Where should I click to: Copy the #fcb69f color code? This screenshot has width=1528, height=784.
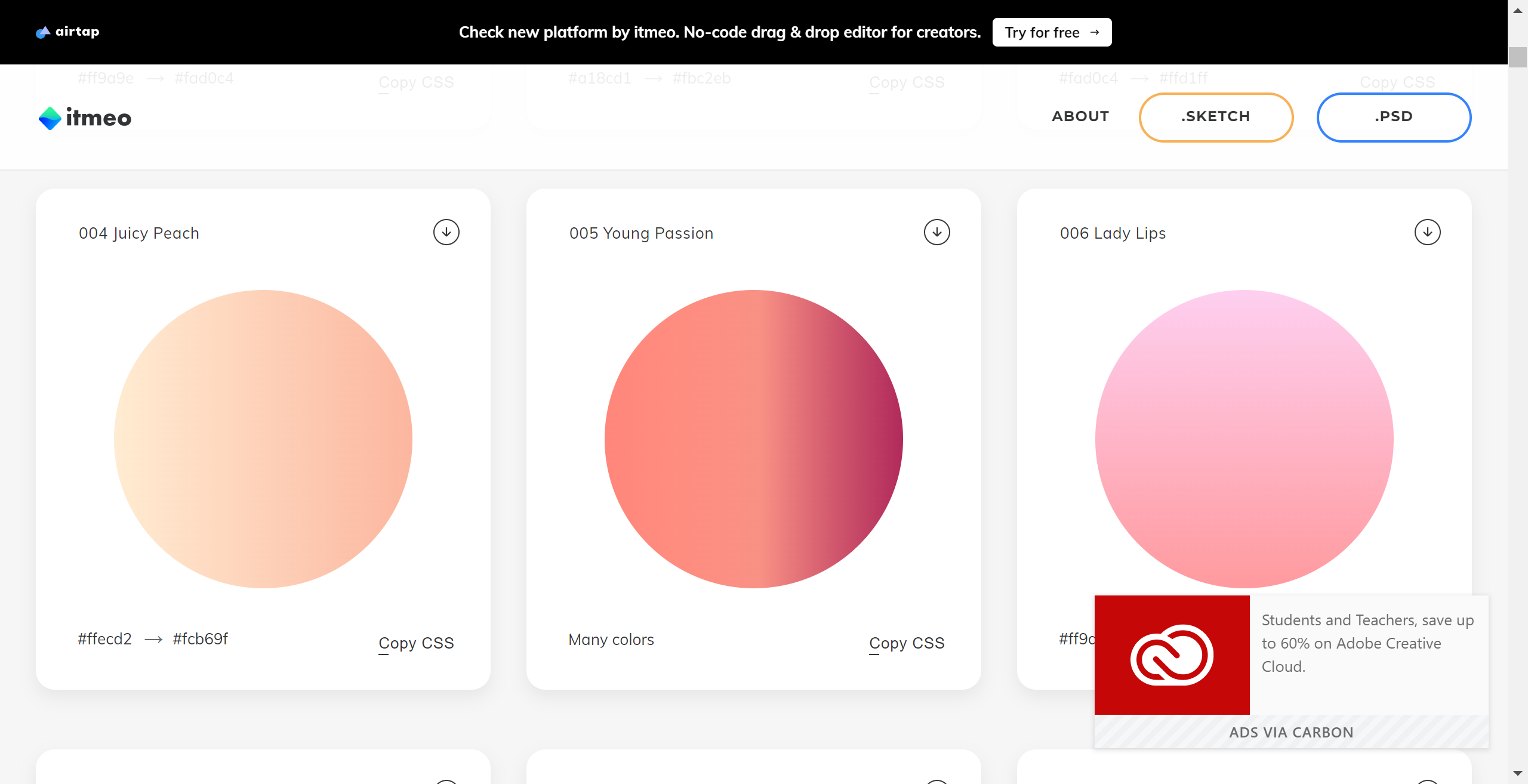(x=201, y=639)
